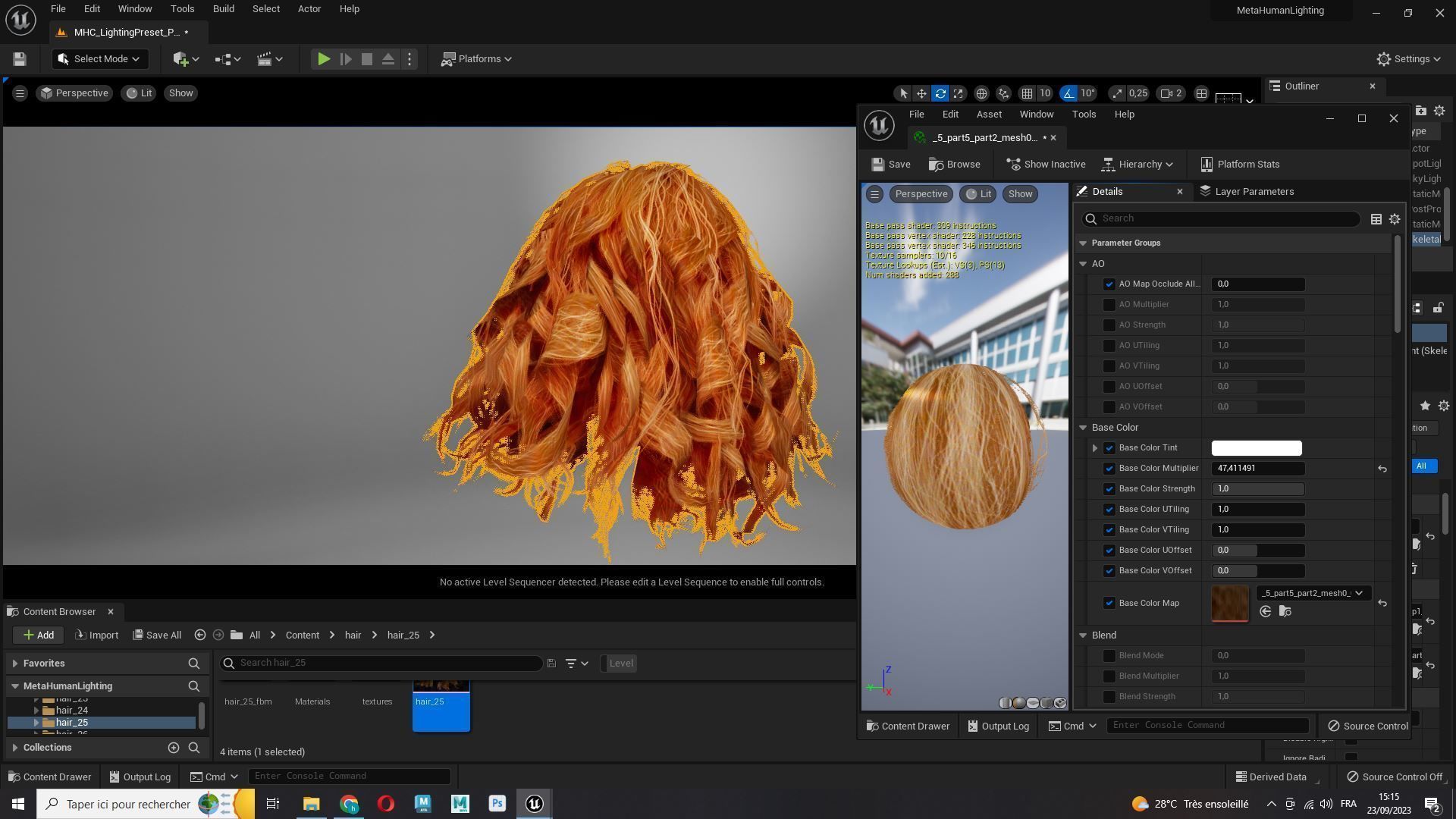Image resolution: width=1456 pixels, height=819 pixels.
Task: Browse to Base Color Map in Content Browser
Action: click(x=1285, y=612)
